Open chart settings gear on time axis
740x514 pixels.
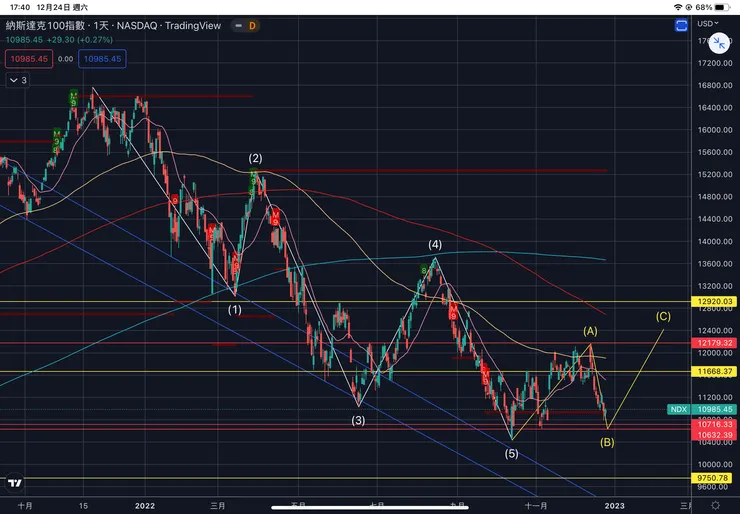(x=715, y=506)
